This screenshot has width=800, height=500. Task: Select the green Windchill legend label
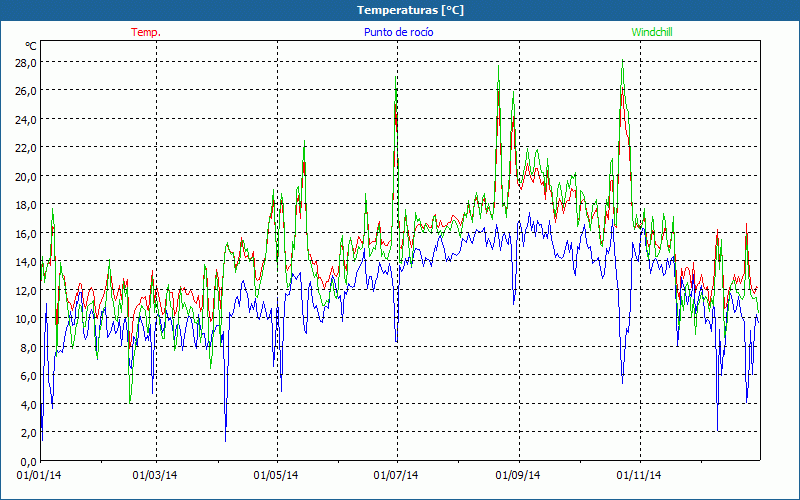(652, 32)
